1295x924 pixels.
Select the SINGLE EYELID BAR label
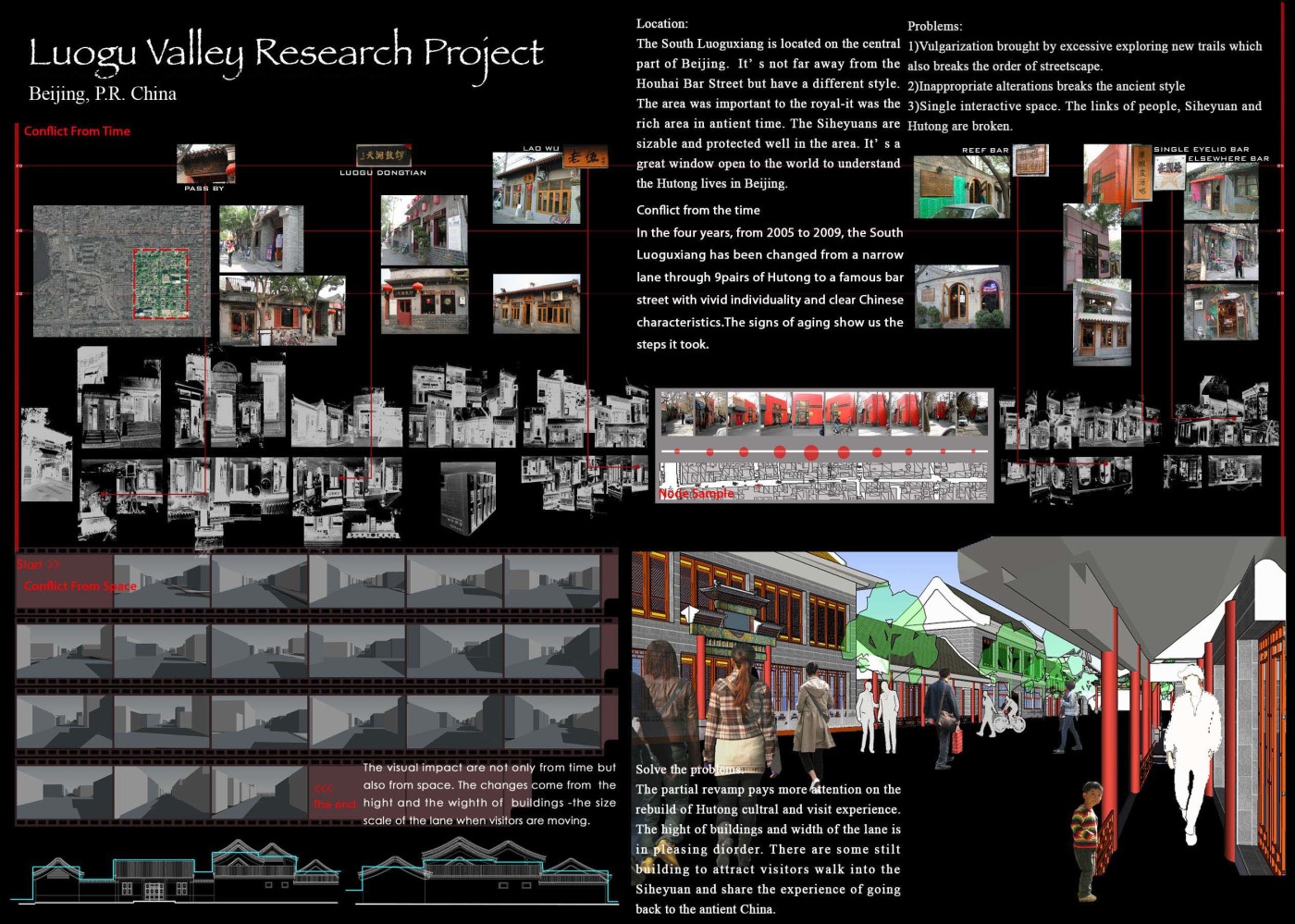[1201, 149]
